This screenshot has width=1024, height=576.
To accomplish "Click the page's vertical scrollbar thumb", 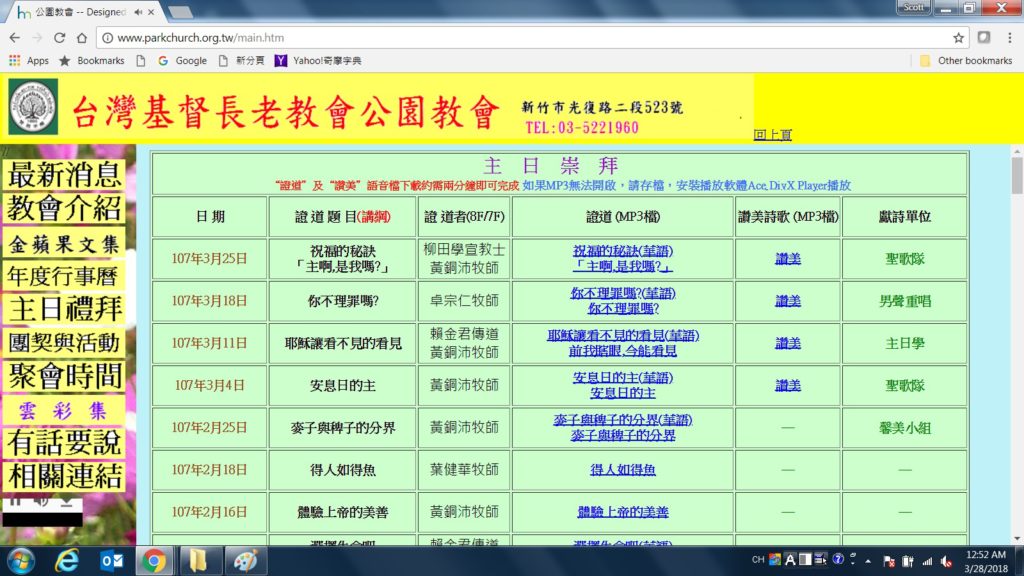I will pyautogui.click(x=1017, y=176).
